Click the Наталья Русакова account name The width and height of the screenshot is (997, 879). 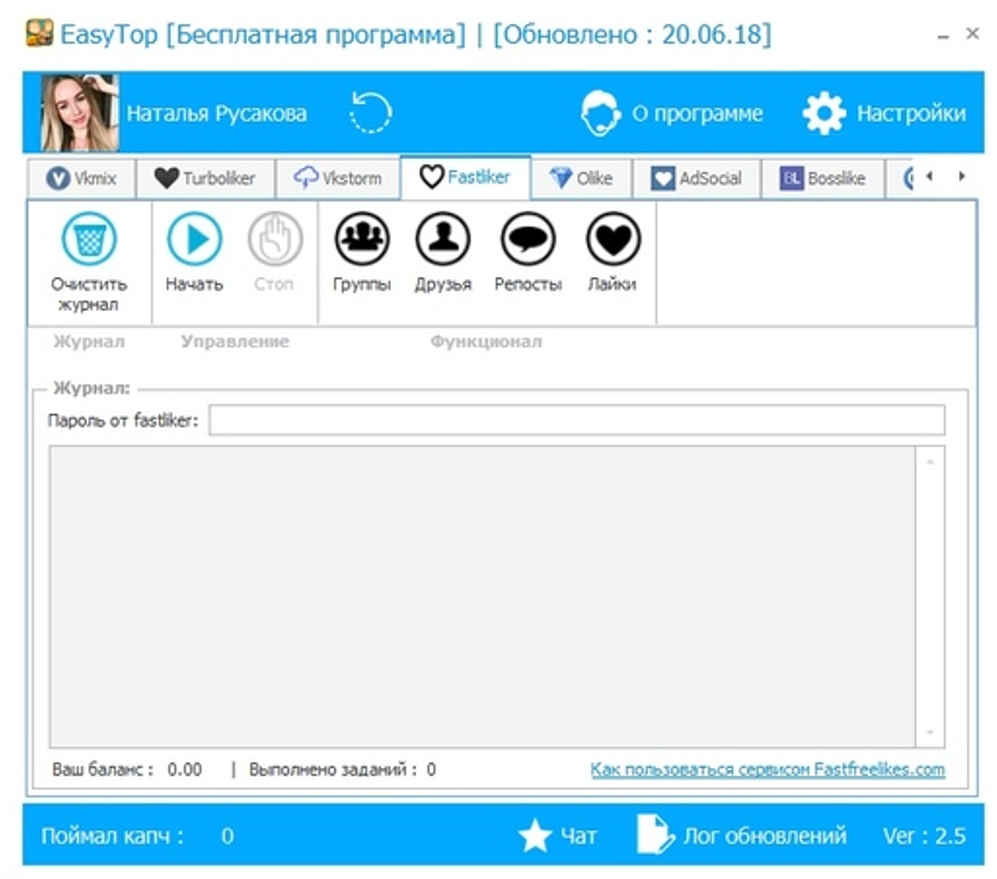point(216,113)
